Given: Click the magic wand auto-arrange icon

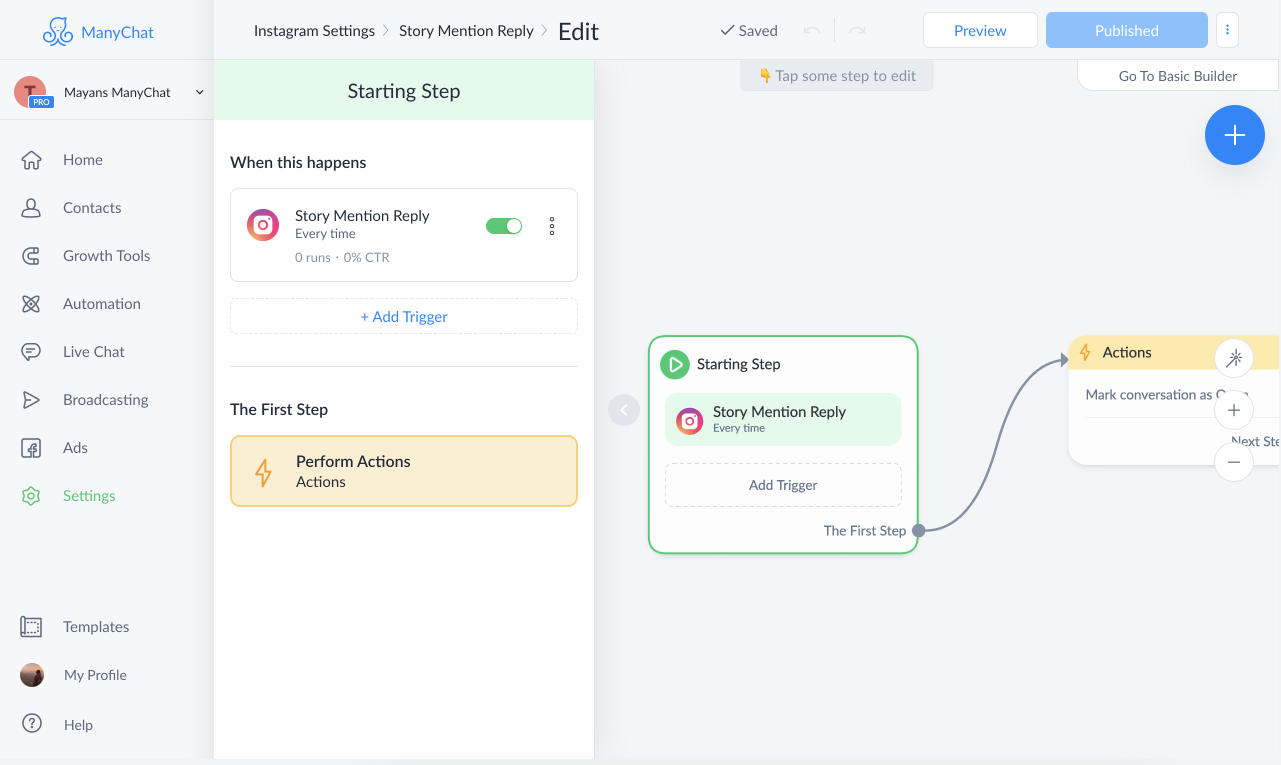Looking at the screenshot, I should point(1234,358).
